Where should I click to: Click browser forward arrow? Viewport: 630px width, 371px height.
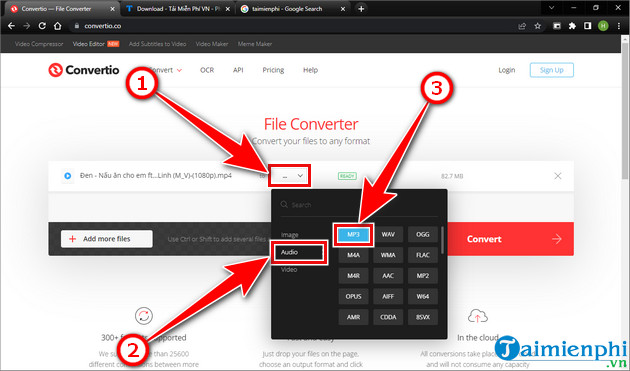tap(27, 26)
